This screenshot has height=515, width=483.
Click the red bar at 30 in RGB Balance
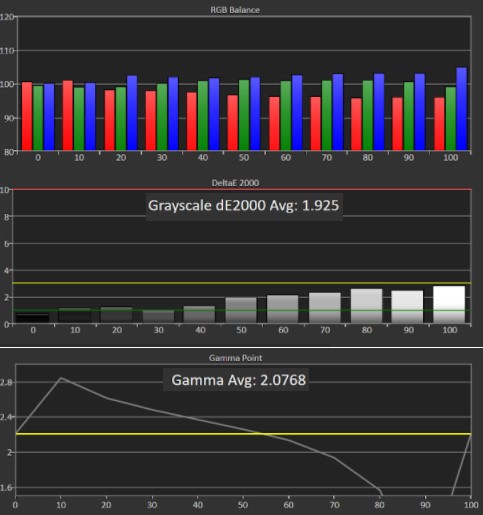[151, 121]
